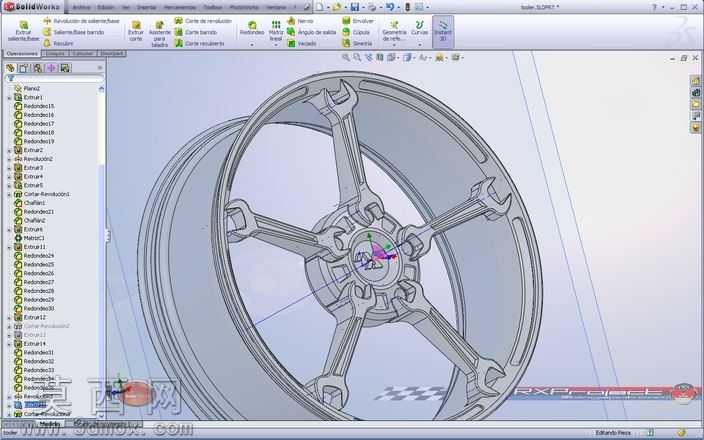Open the Ver menu
The width and height of the screenshot is (704, 440).
[126, 7]
